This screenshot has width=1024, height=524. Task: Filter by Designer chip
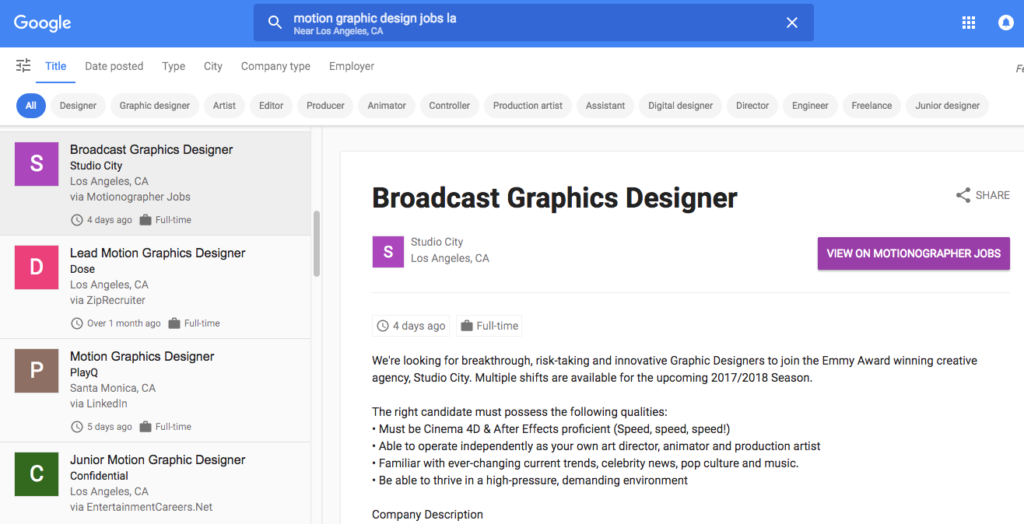click(x=78, y=105)
